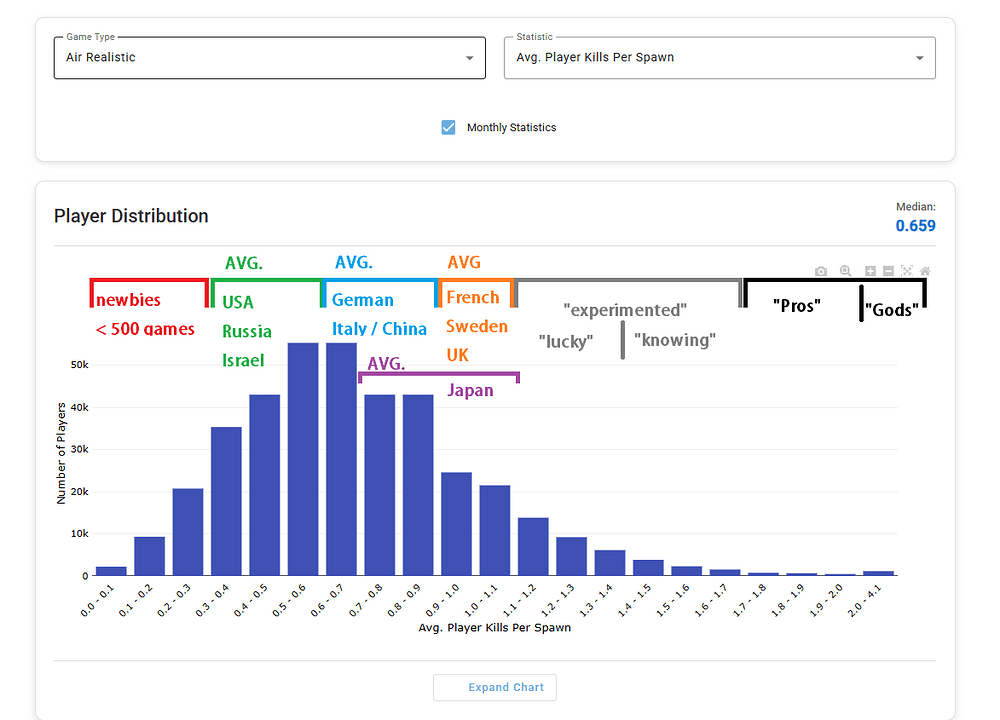Click the Number of Players axis title
1000x720 pixels.
pyautogui.click(x=62, y=453)
